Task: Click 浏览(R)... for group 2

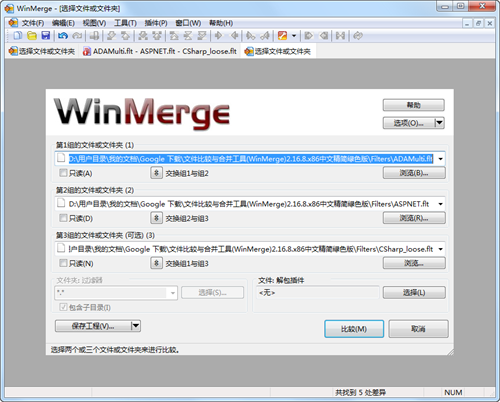Action: (x=414, y=218)
